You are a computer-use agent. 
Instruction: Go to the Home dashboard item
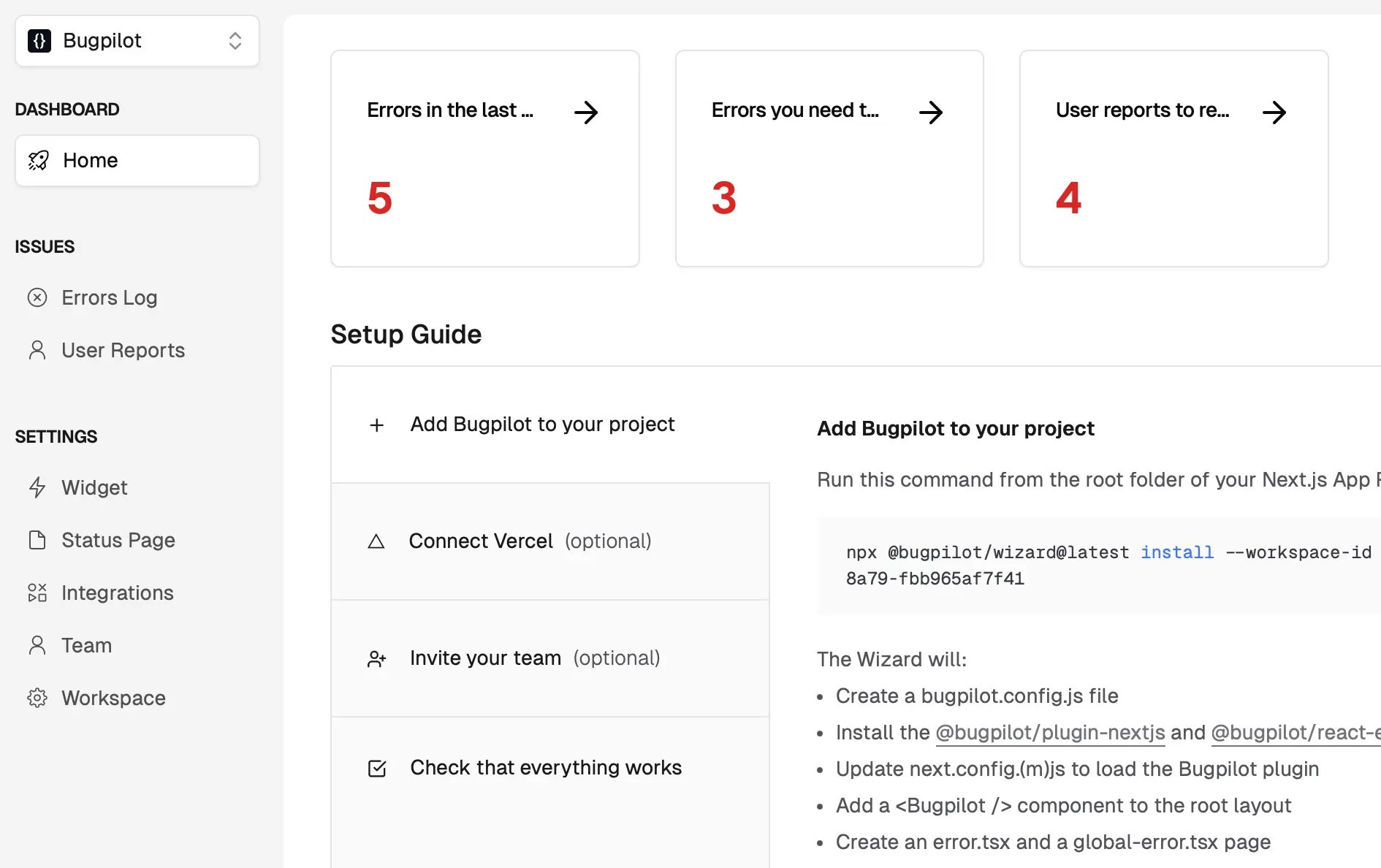(x=137, y=161)
